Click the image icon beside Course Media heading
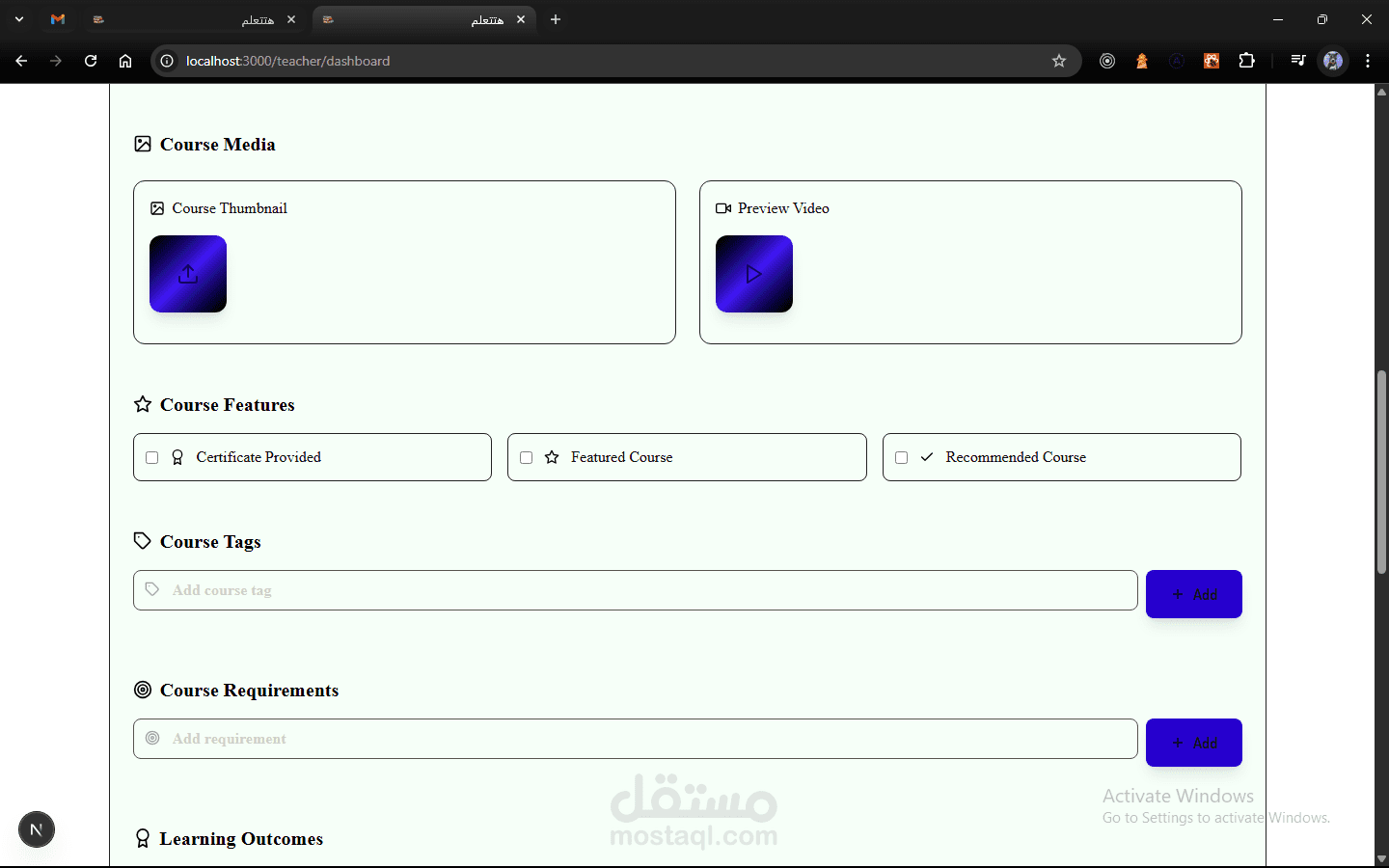This screenshot has width=1389, height=868. tap(143, 144)
